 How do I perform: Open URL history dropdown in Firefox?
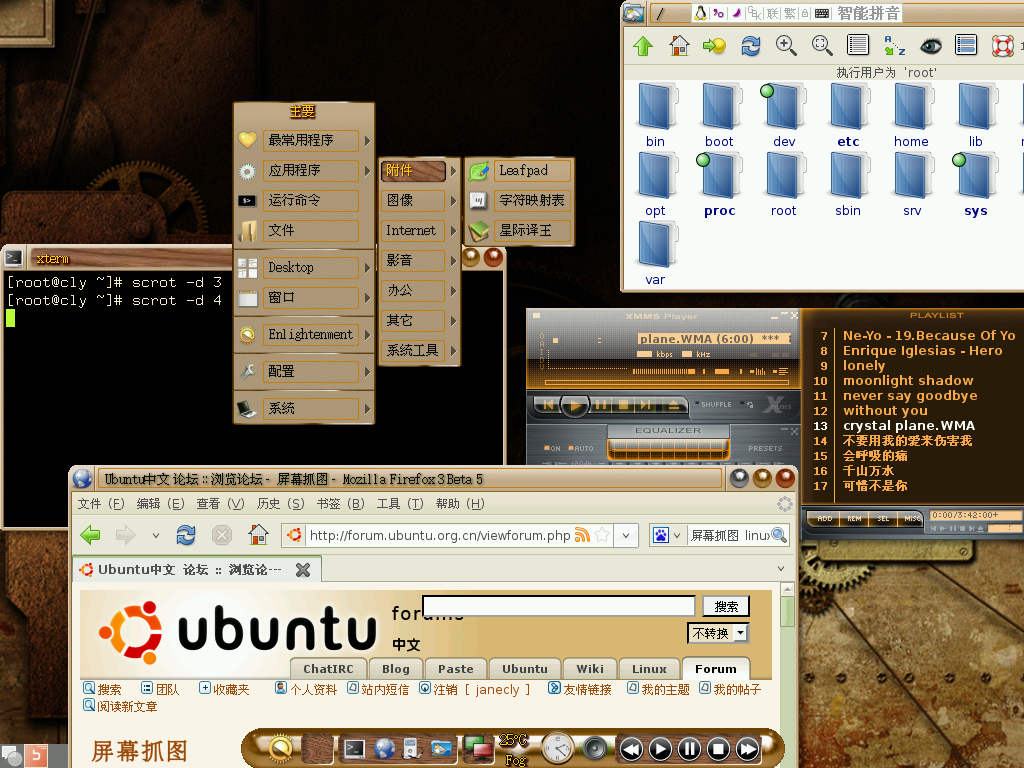click(x=626, y=536)
